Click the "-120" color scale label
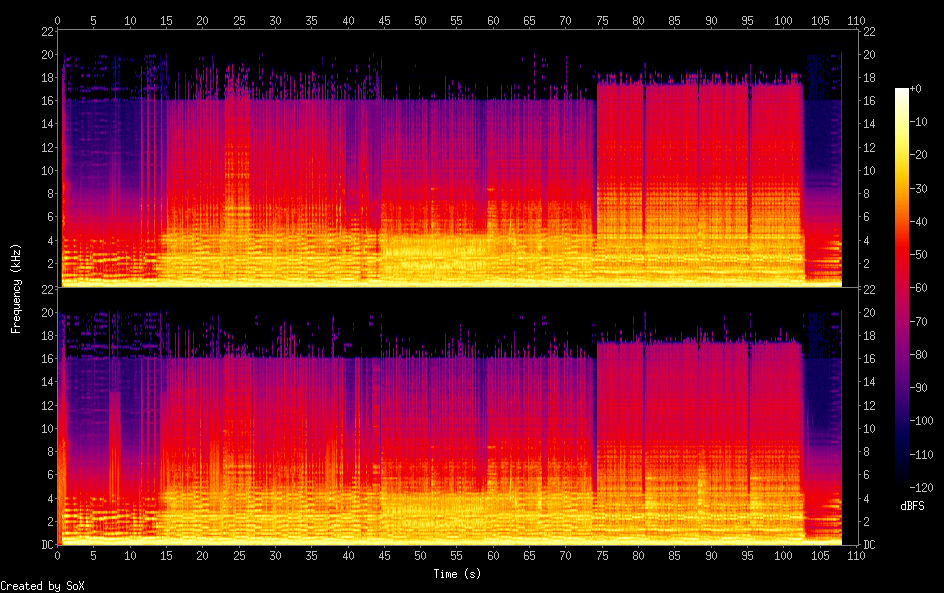The width and height of the screenshot is (944, 593). click(x=922, y=488)
